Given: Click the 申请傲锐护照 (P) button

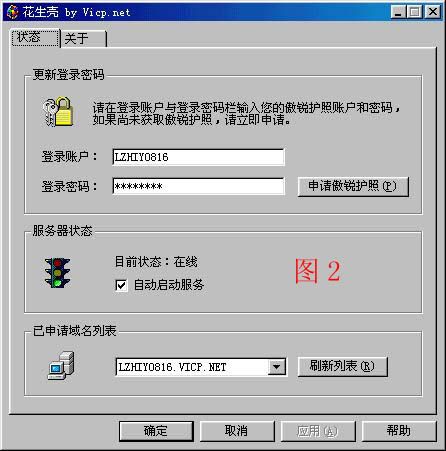Looking at the screenshot, I should pyautogui.click(x=353, y=186).
